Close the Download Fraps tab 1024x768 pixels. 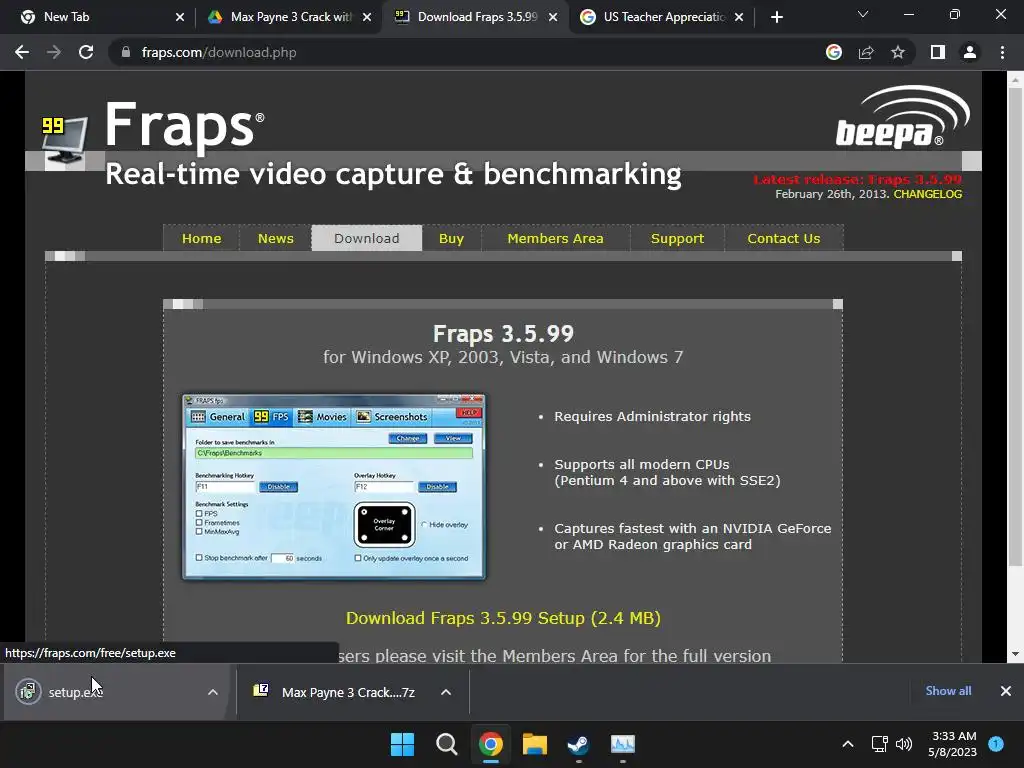click(x=553, y=18)
